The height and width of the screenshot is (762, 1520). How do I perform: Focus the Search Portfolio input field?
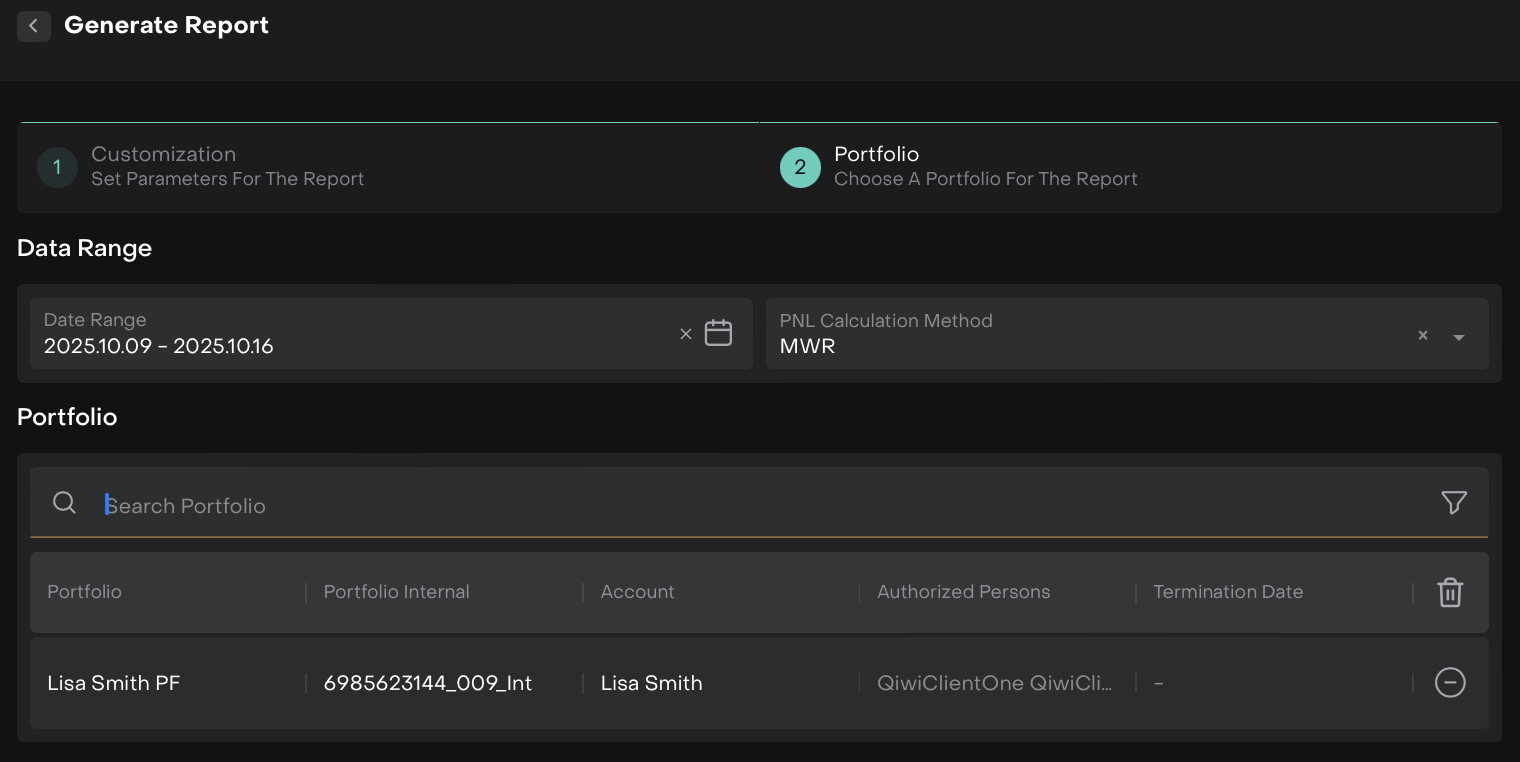[700, 505]
